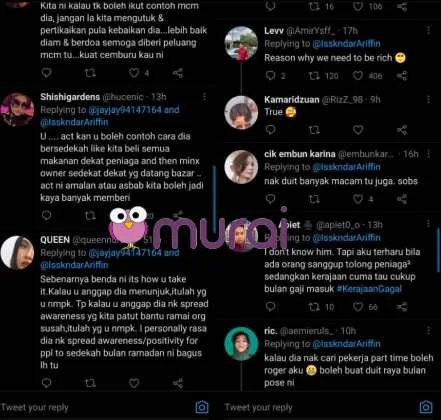This screenshot has width=441, height=420.
Task: Retweet QUEEN's tweet about spreading awareness
Action: click(x=90, y=383)
